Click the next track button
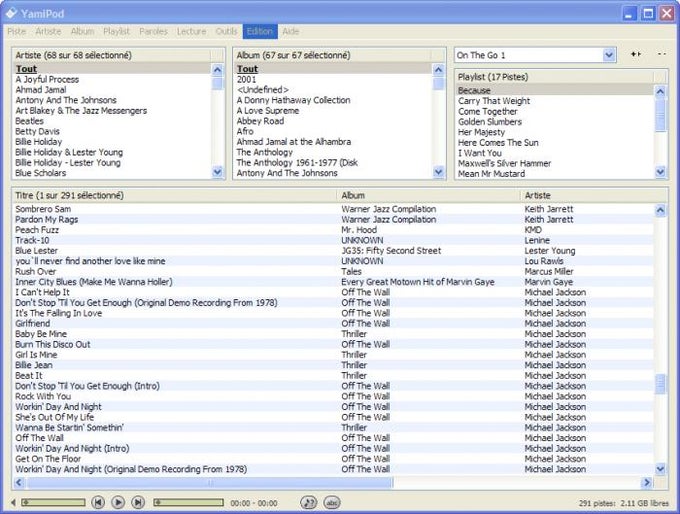The image size is (680, 514). click(x=138, y=502)
